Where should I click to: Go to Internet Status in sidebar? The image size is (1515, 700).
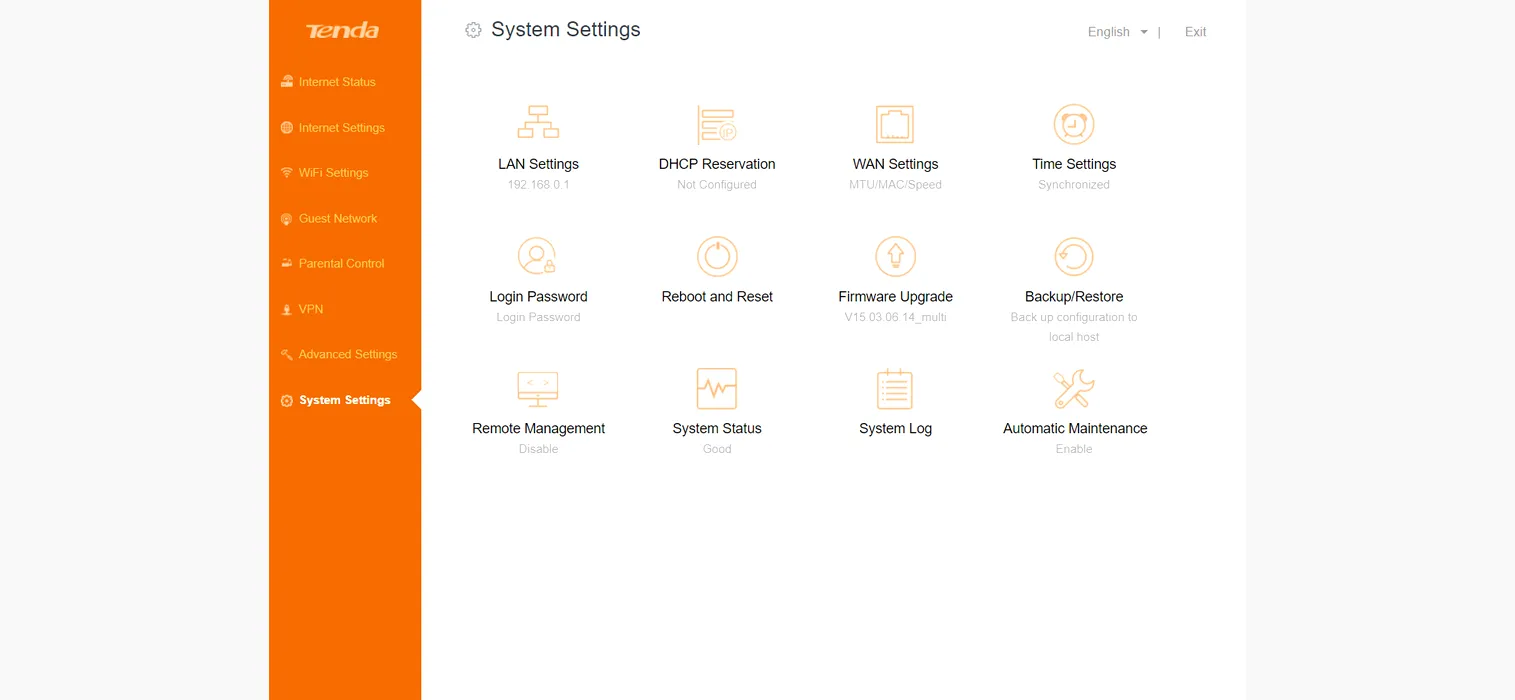[337, 82]
